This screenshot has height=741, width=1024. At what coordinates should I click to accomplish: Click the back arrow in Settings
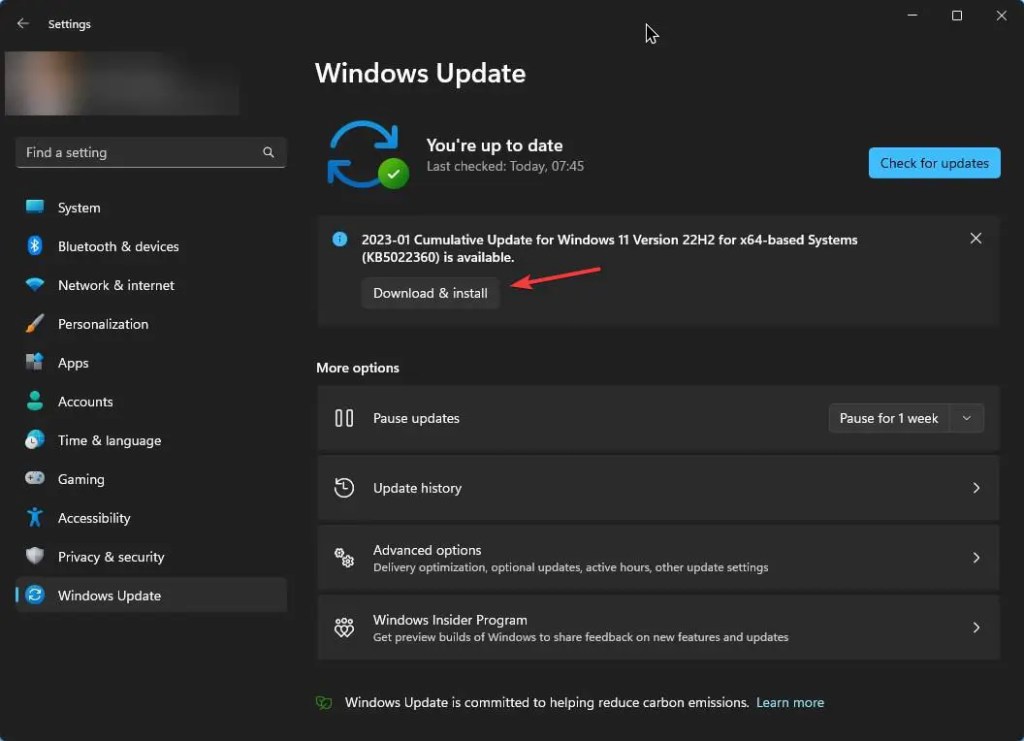(23, 24)
